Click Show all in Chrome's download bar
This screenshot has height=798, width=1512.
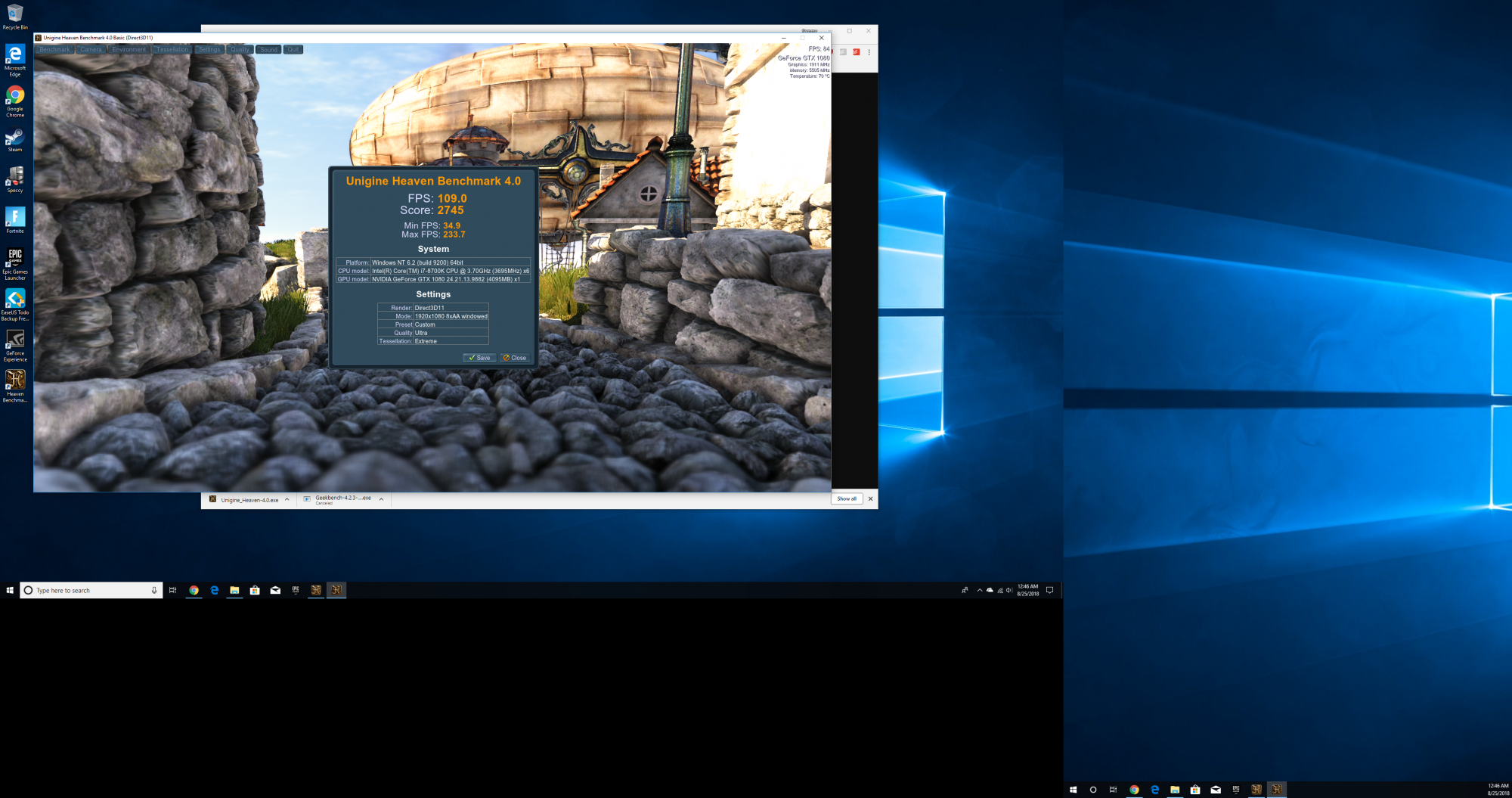(x=847, y=498)
